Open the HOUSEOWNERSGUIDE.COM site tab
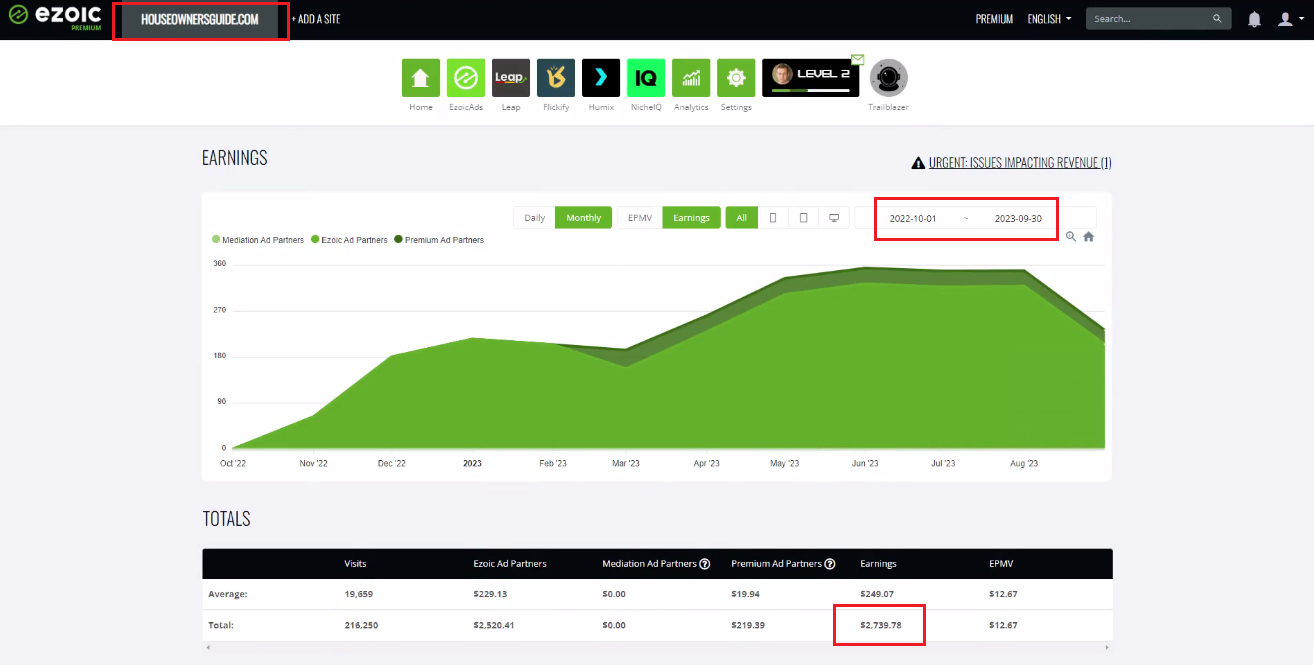 201,20
